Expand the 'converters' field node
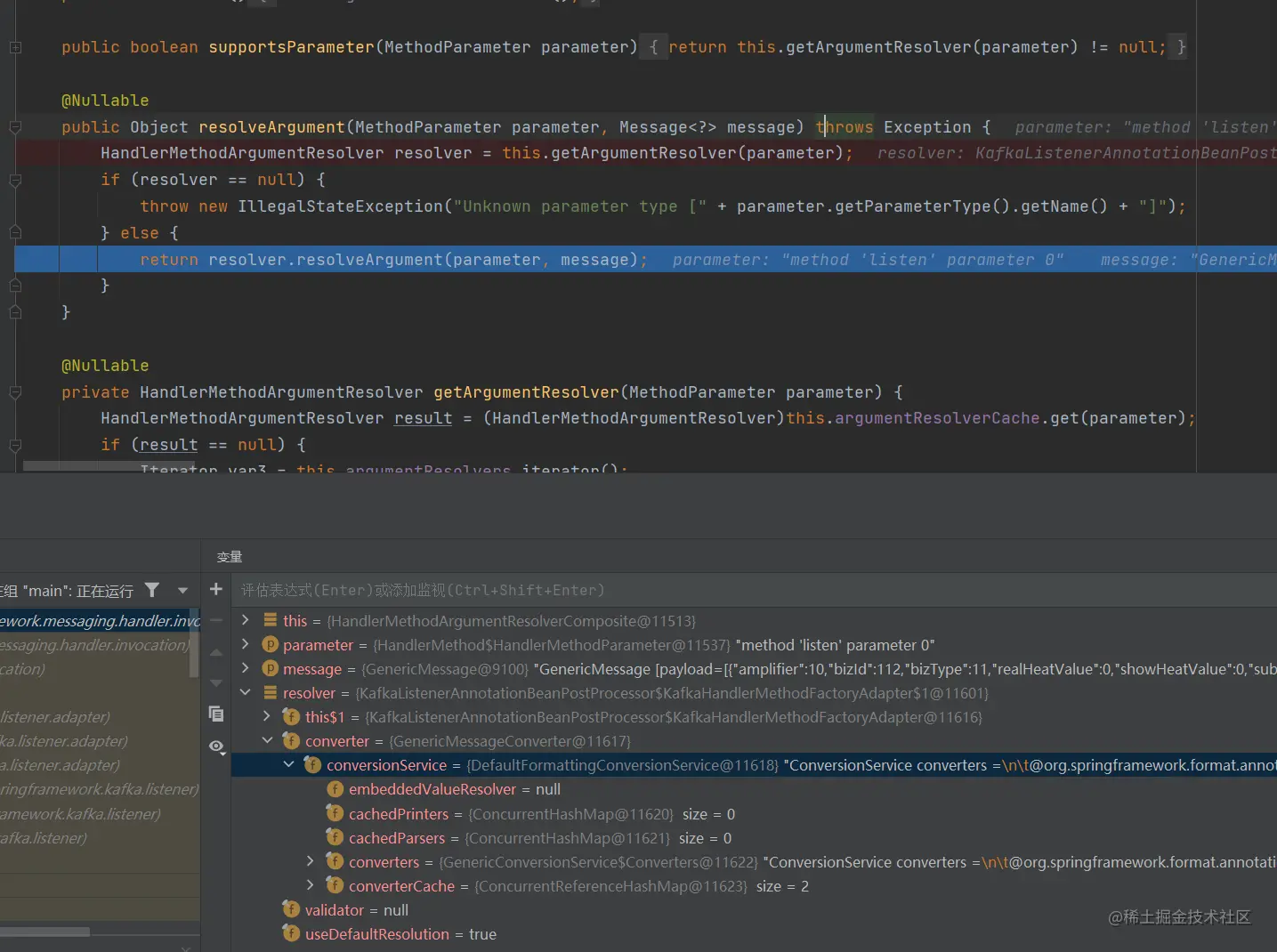 (311, 861)
